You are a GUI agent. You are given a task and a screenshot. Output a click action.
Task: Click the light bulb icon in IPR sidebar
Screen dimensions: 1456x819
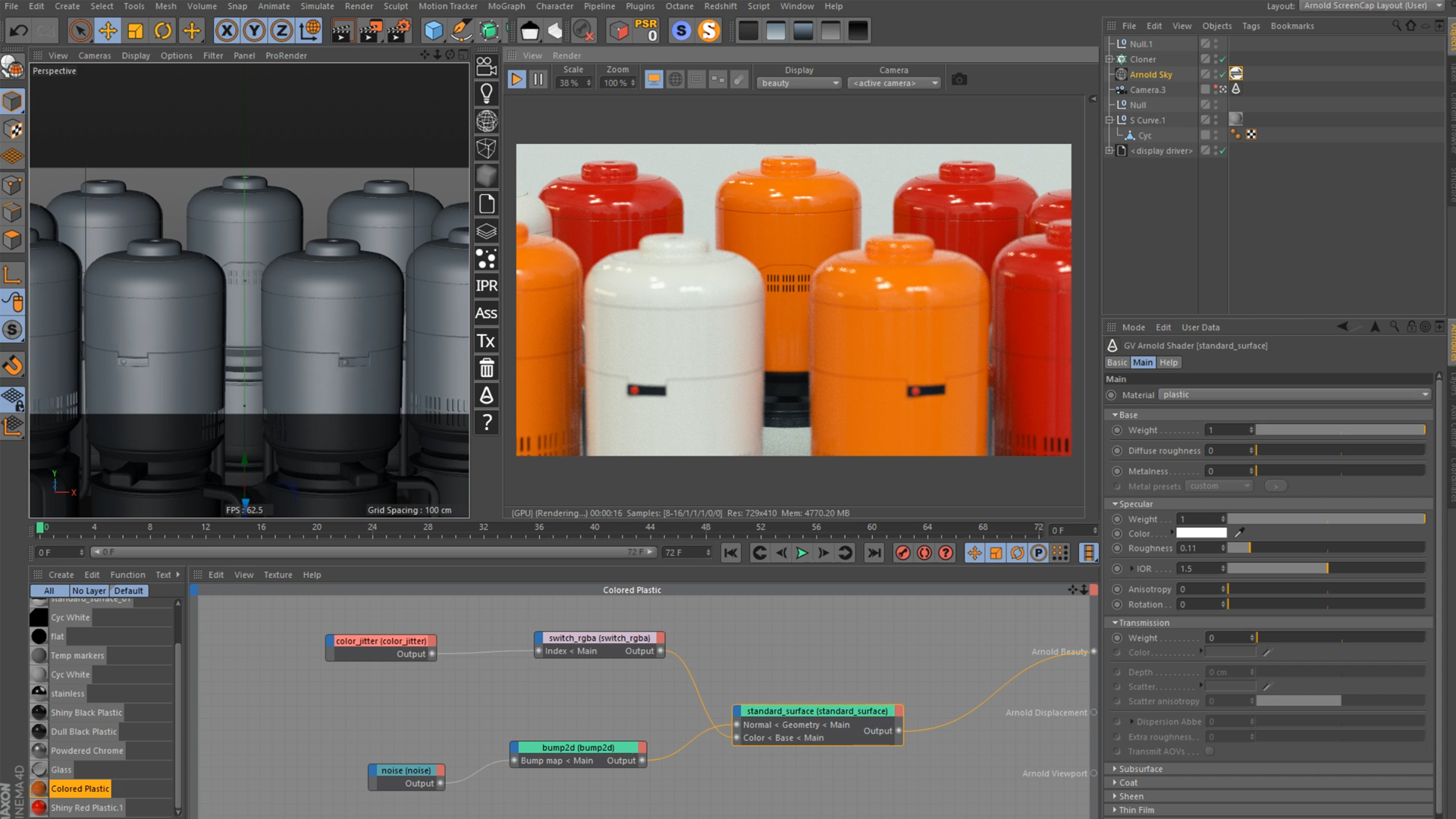coord(486,93)
